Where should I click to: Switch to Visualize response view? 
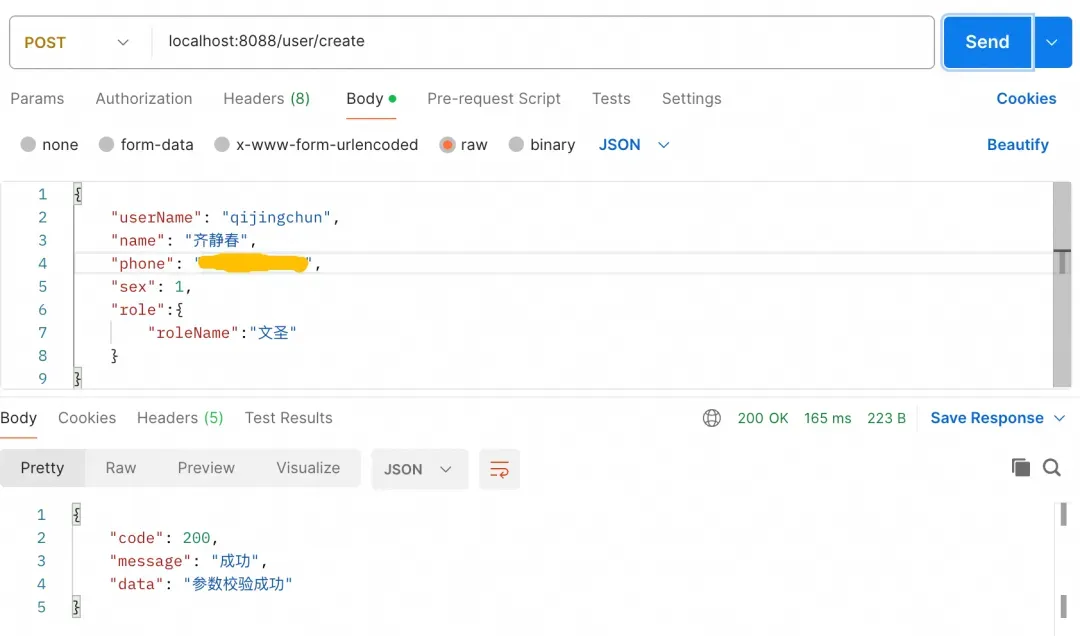pos(308,468)
